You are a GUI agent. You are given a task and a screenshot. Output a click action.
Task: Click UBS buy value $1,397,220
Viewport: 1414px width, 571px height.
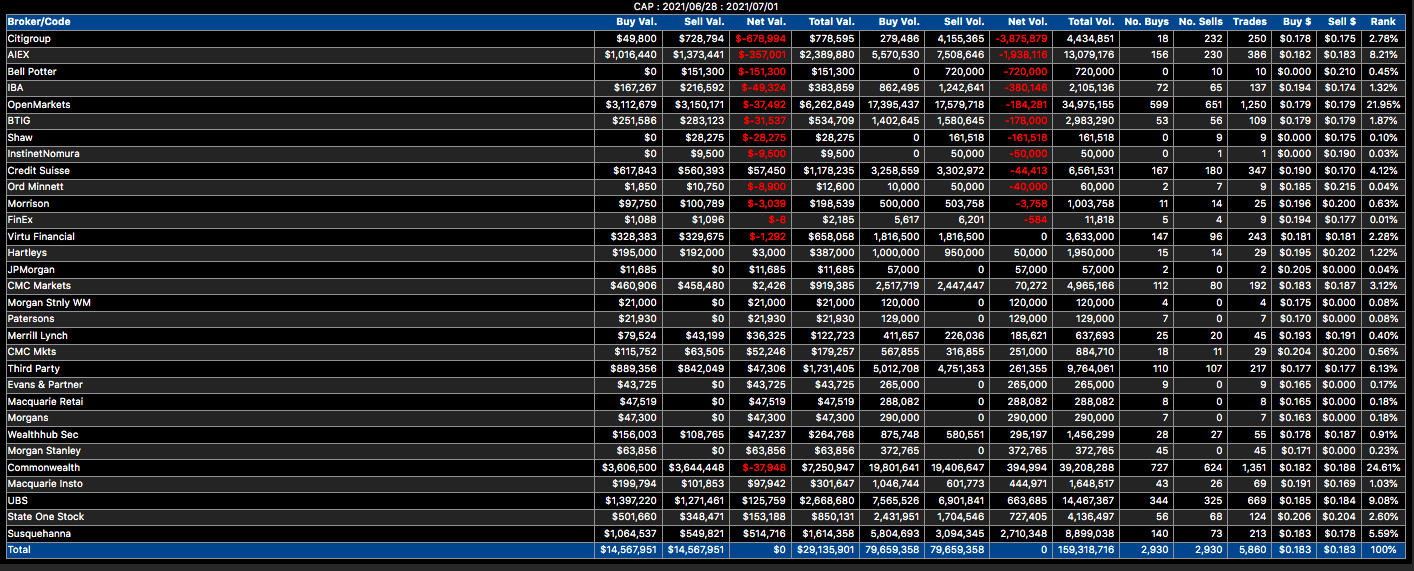pyautogui.click(x=631, y=500)
